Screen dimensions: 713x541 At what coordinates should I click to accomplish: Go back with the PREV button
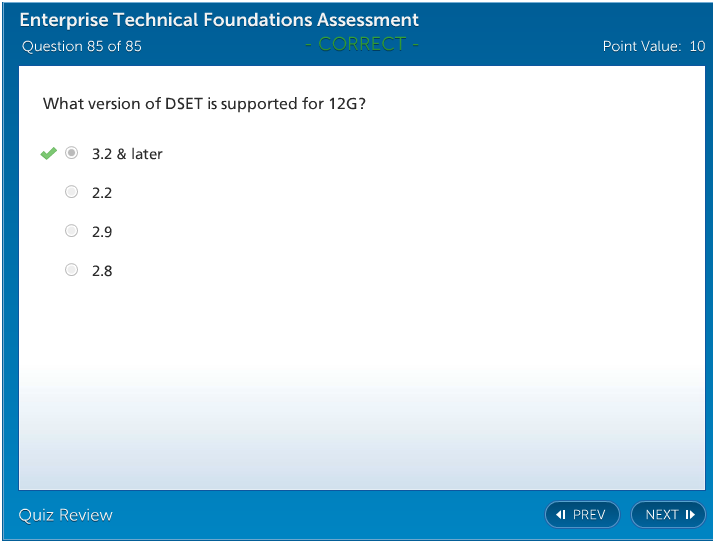[582, 515]
